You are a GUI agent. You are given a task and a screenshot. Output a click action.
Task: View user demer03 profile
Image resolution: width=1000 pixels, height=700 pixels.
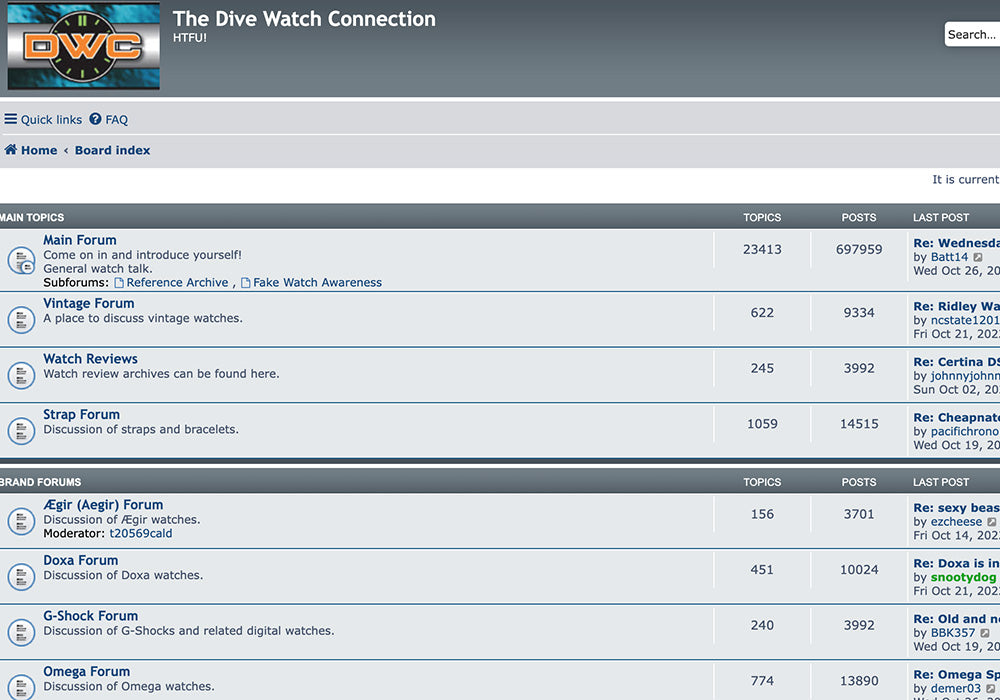pyautogui.click(x=956, y=688)
